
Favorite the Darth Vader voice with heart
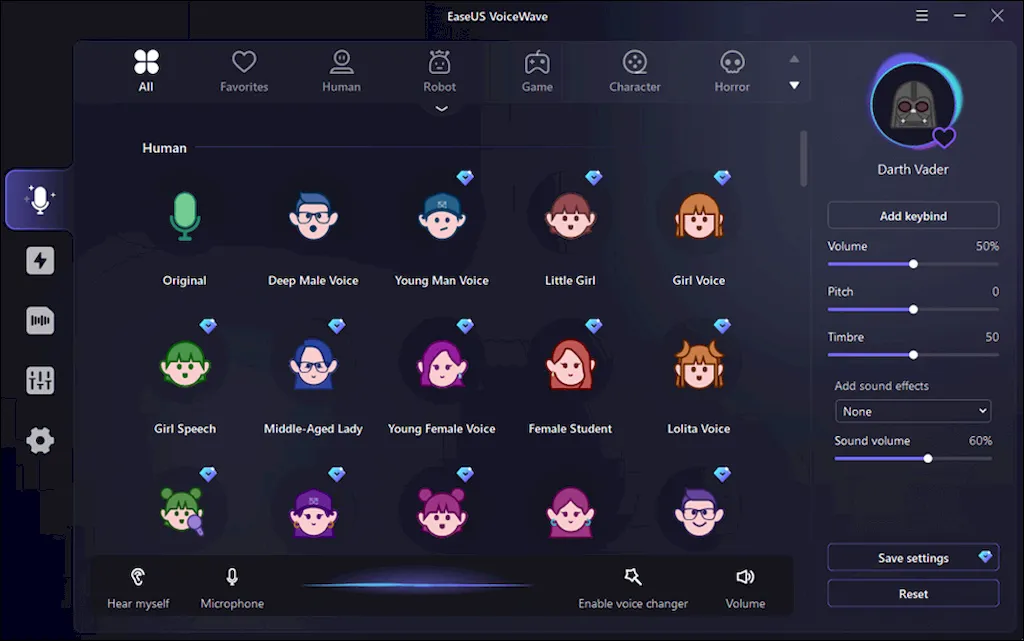tap(944, 137)
